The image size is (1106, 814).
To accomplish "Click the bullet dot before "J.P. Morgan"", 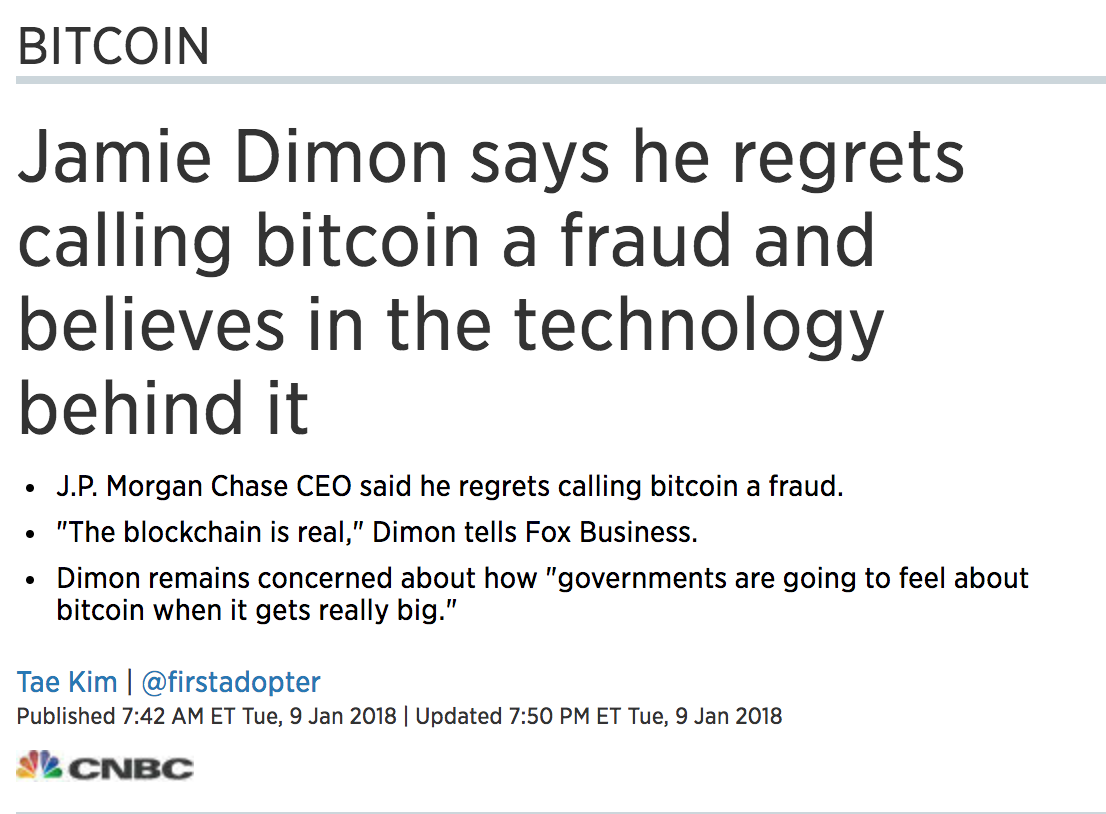I will [31, 489].
